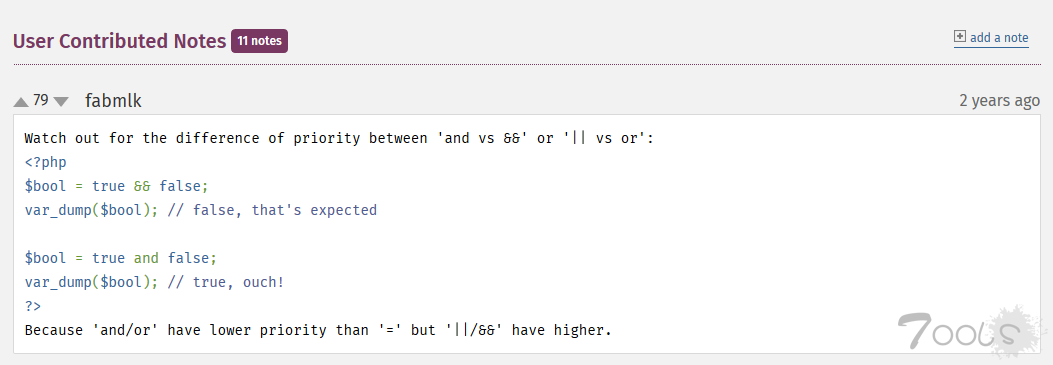Upvote the note by fabmlk
Screen dimensions: 1053x365
pos(21,102)
